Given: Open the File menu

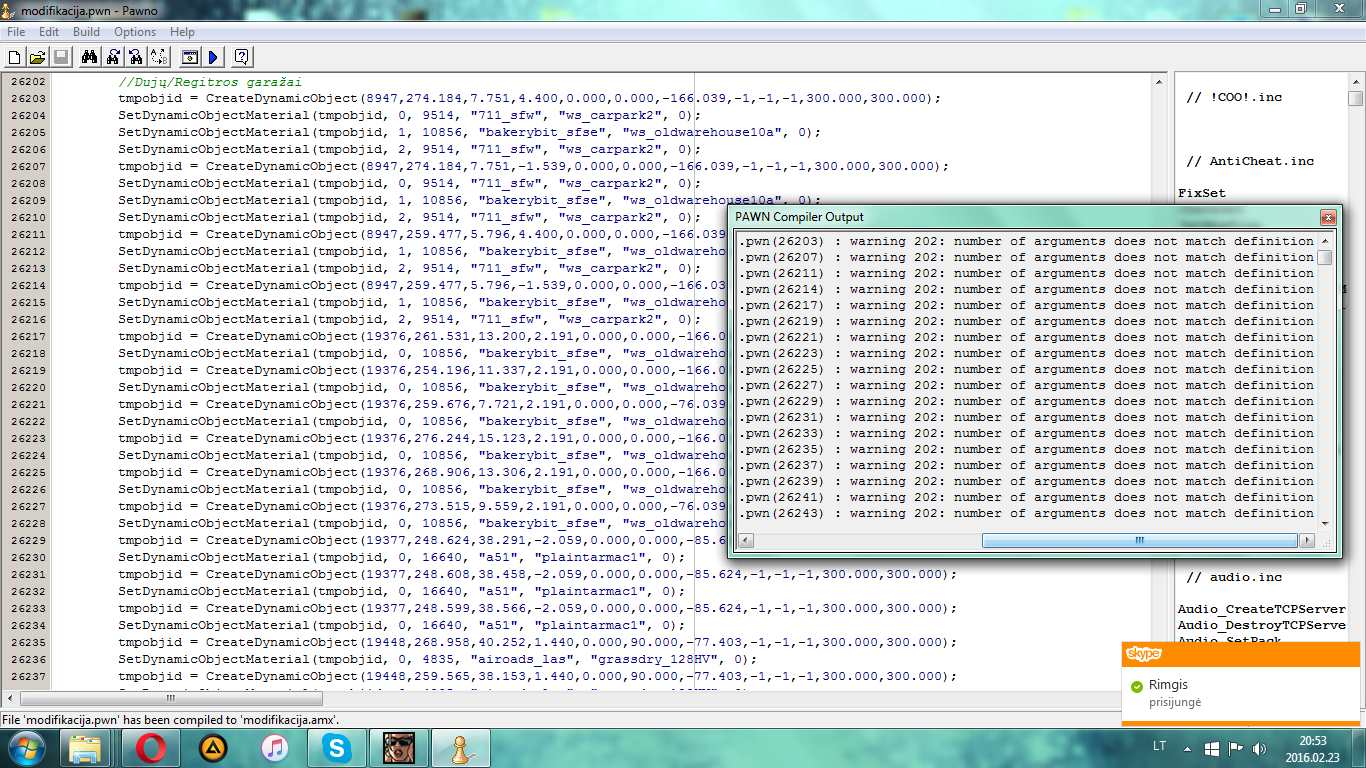Looking at the screenshot, I should click(16, 32).
